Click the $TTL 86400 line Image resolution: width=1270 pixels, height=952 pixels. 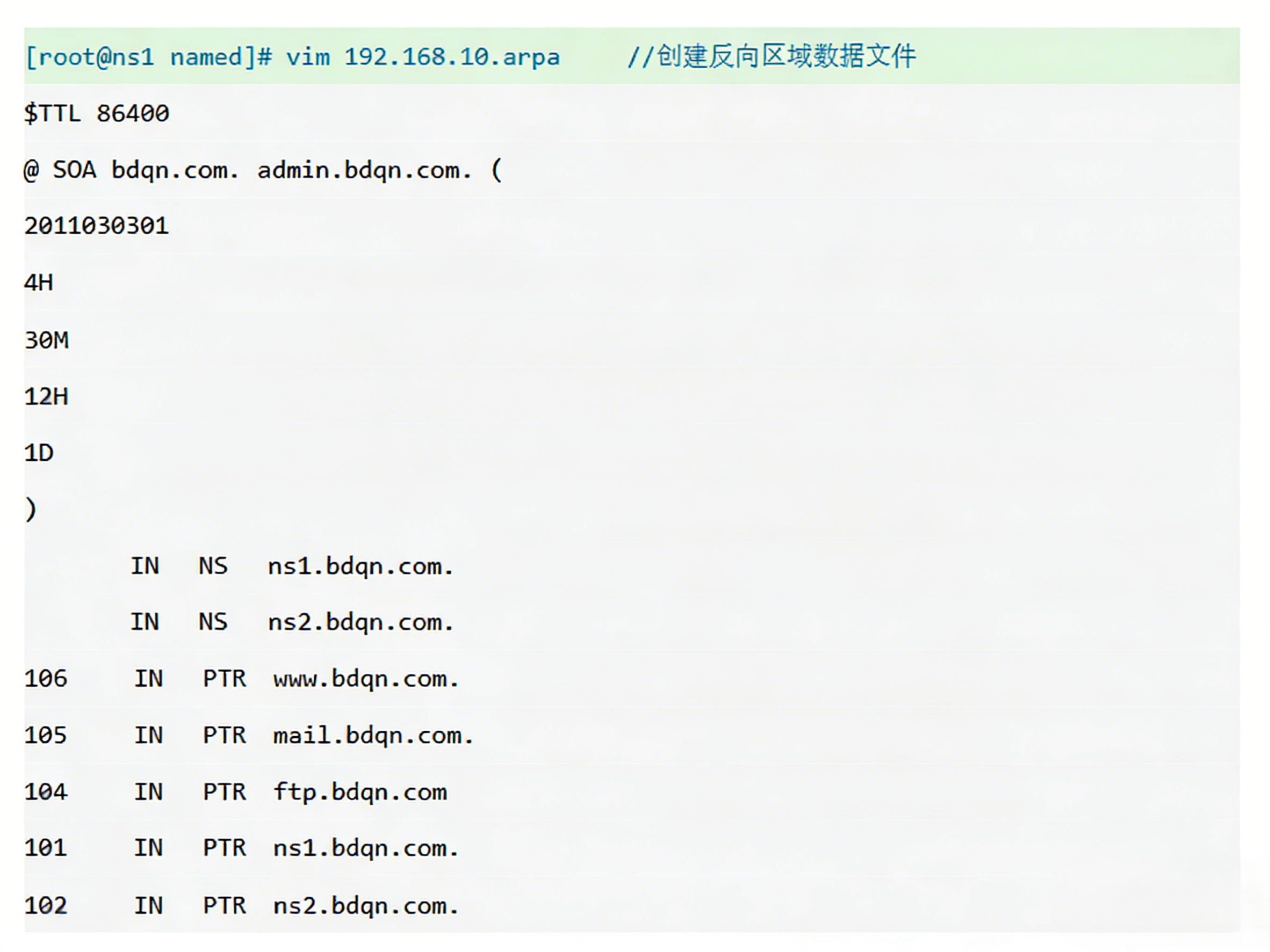click(x=97, y=114)
